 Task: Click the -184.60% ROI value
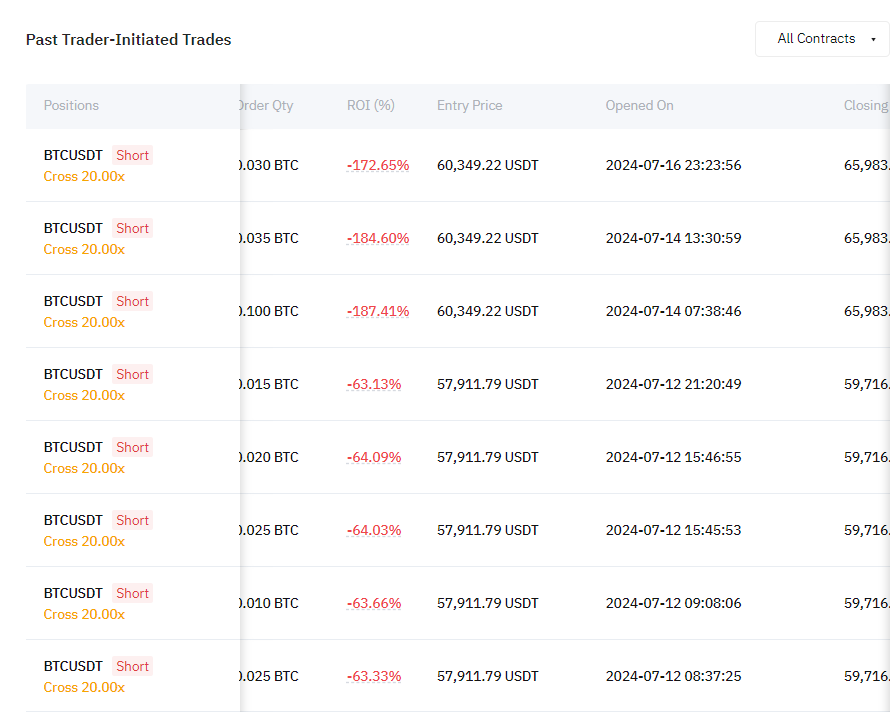coord(378,238)
